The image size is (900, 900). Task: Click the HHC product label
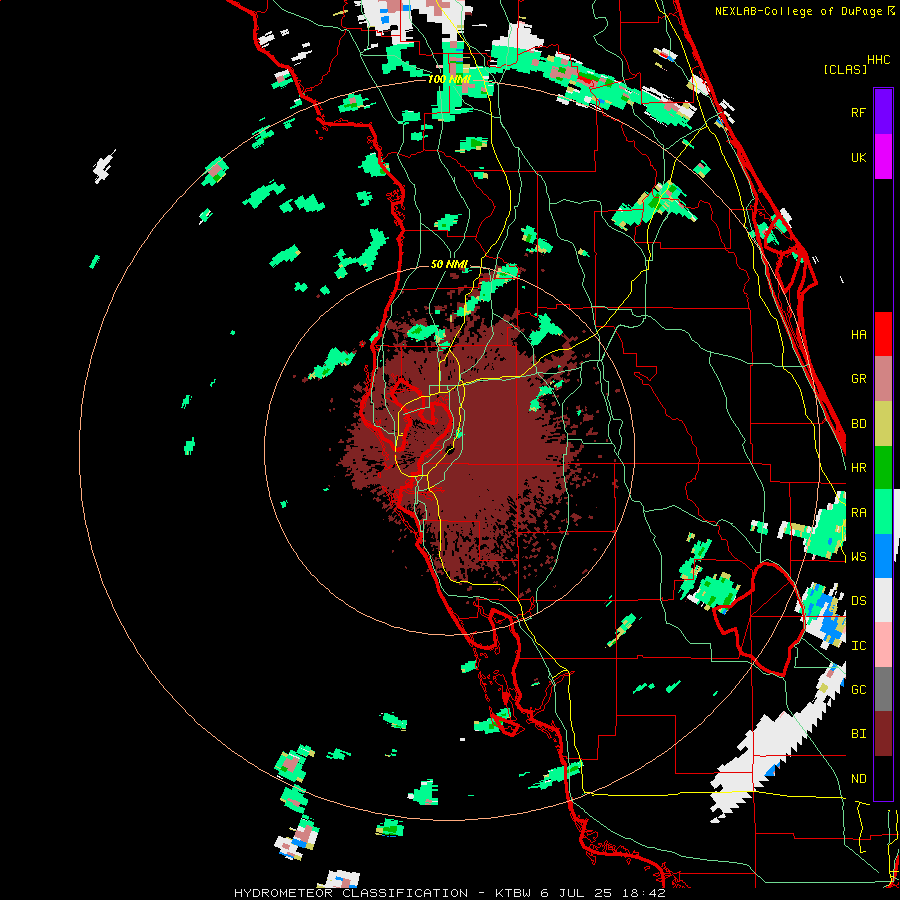point(878,60)
